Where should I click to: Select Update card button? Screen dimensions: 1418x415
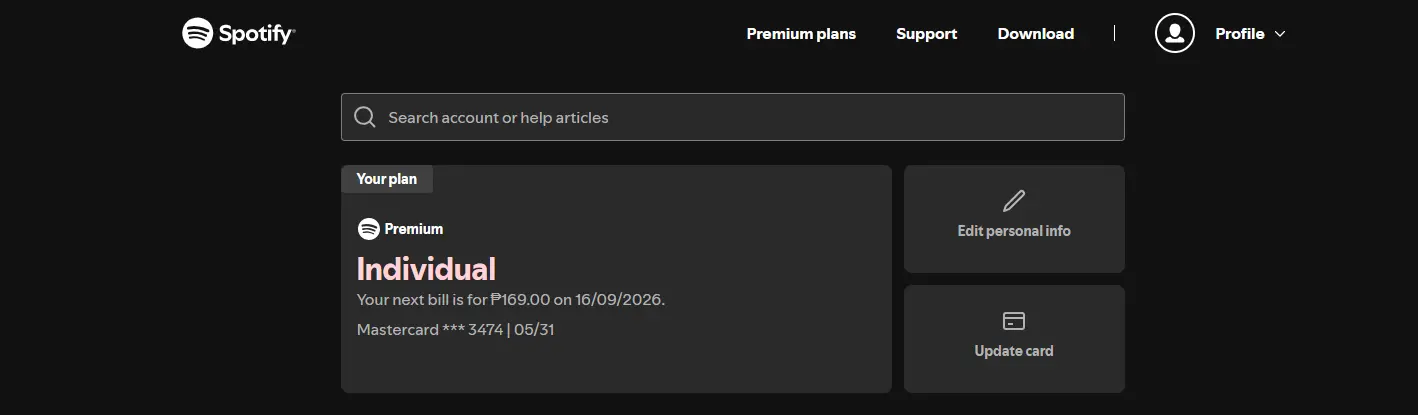(1014, 339)
